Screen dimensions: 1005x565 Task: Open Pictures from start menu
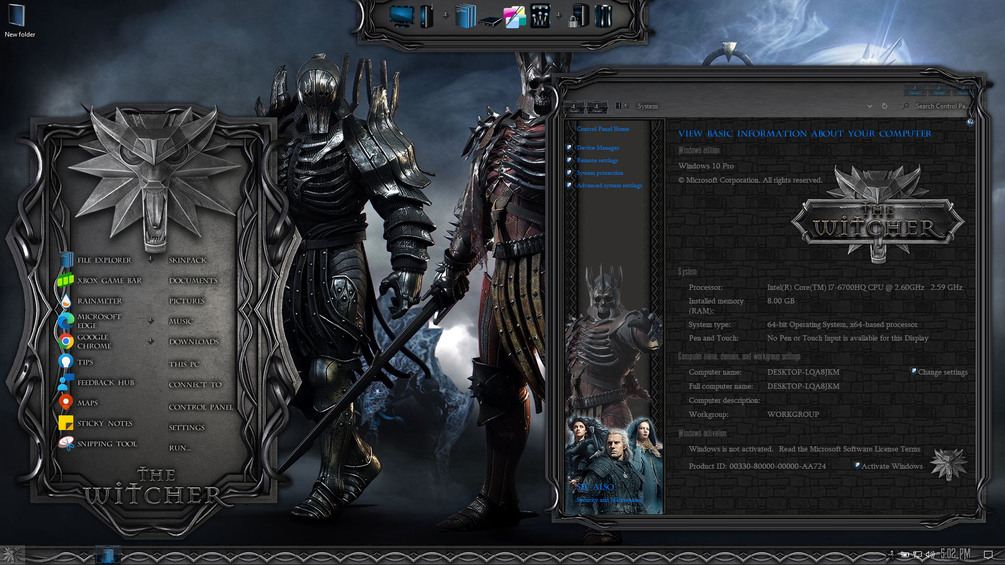tap(187, 300)
